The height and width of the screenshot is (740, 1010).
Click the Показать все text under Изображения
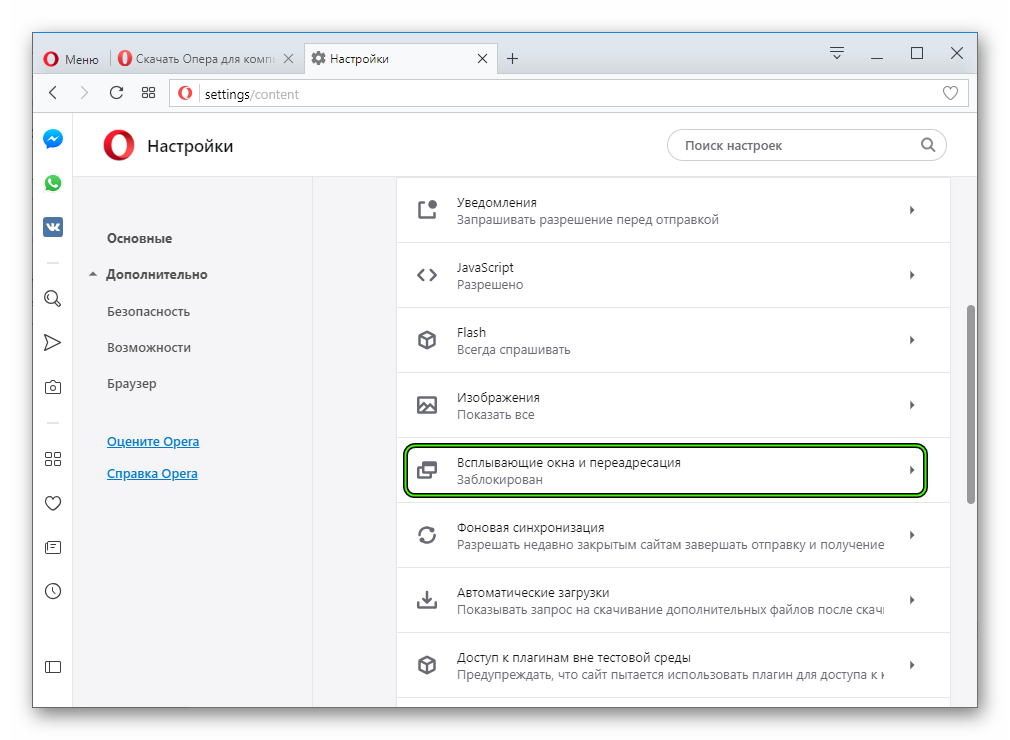[496, 415]
